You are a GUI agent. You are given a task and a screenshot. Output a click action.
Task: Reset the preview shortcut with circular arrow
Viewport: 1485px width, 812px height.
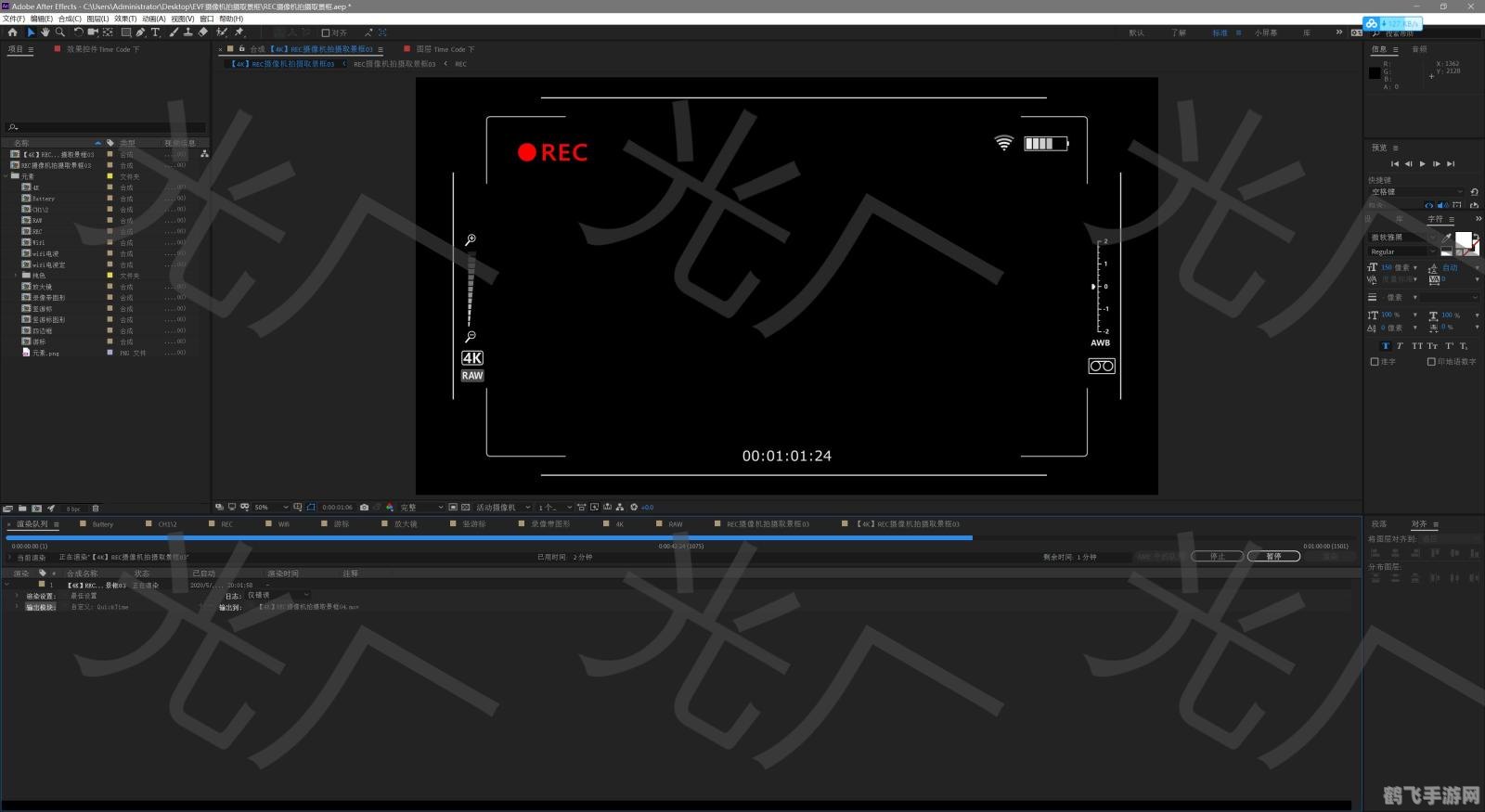point(1474,192)
